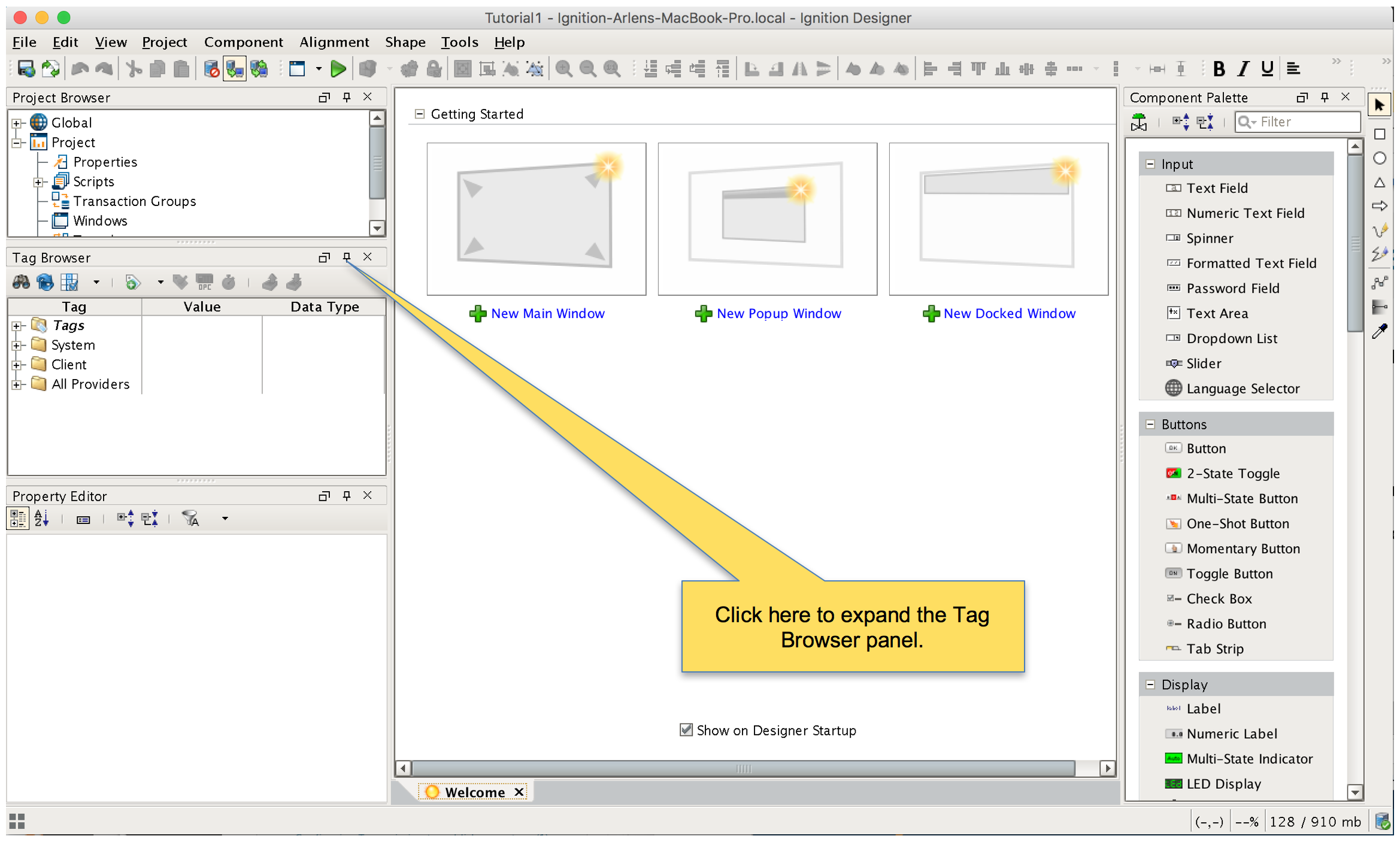Click the Update Project refresh icon
This screenshot has width=1400, height=842.
(50, 69)
